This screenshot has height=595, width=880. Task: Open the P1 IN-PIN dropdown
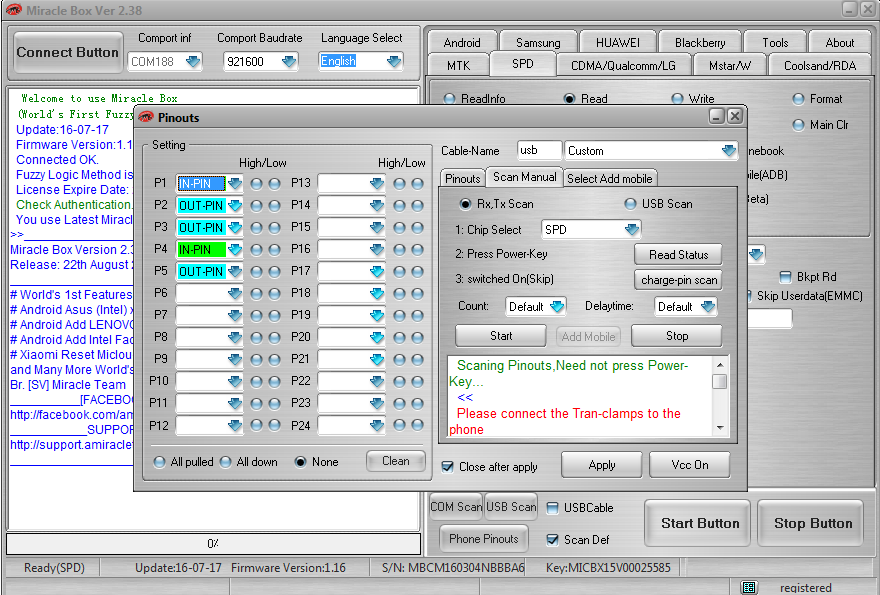point(235,184)
